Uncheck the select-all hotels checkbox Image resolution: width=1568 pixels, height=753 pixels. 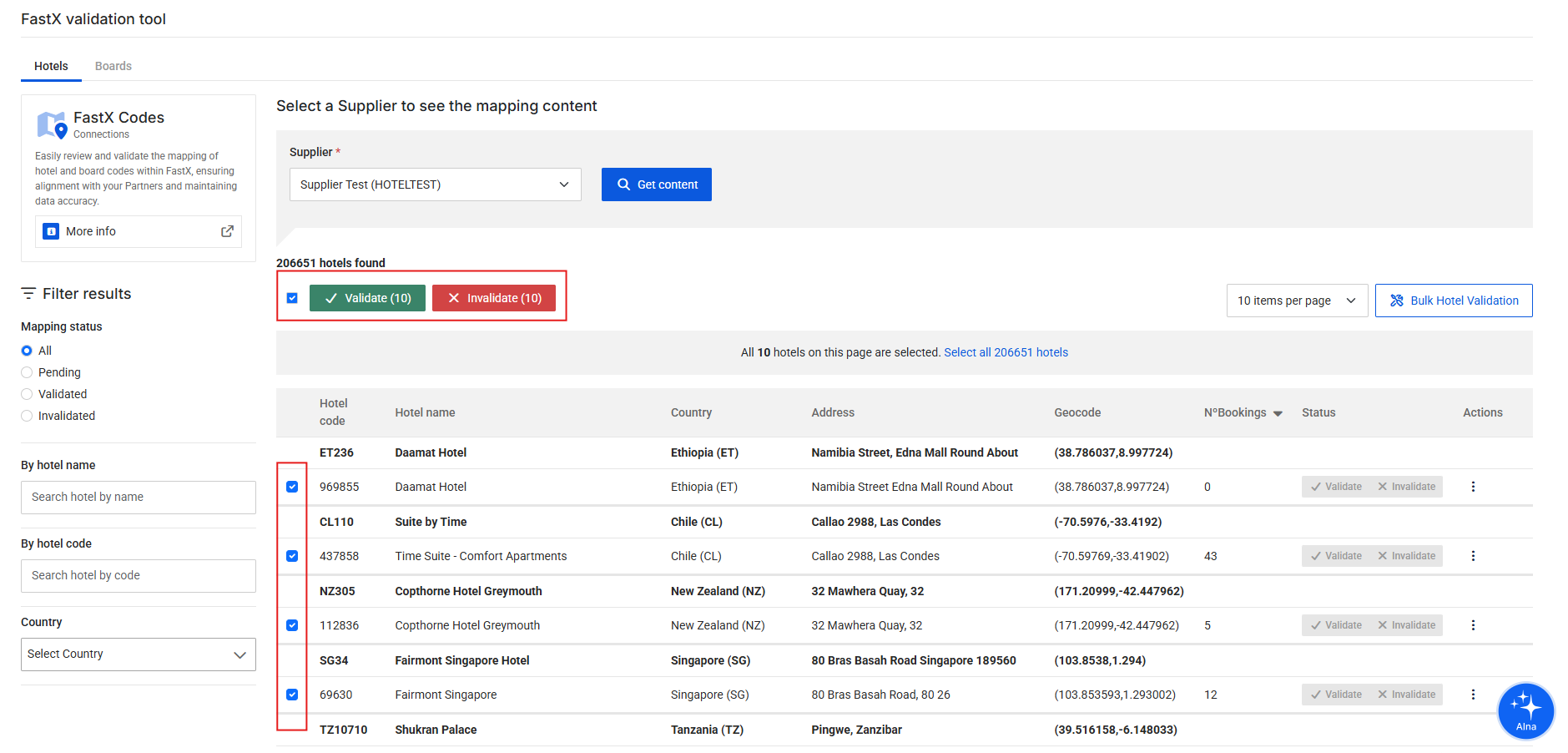coord(292,297)
